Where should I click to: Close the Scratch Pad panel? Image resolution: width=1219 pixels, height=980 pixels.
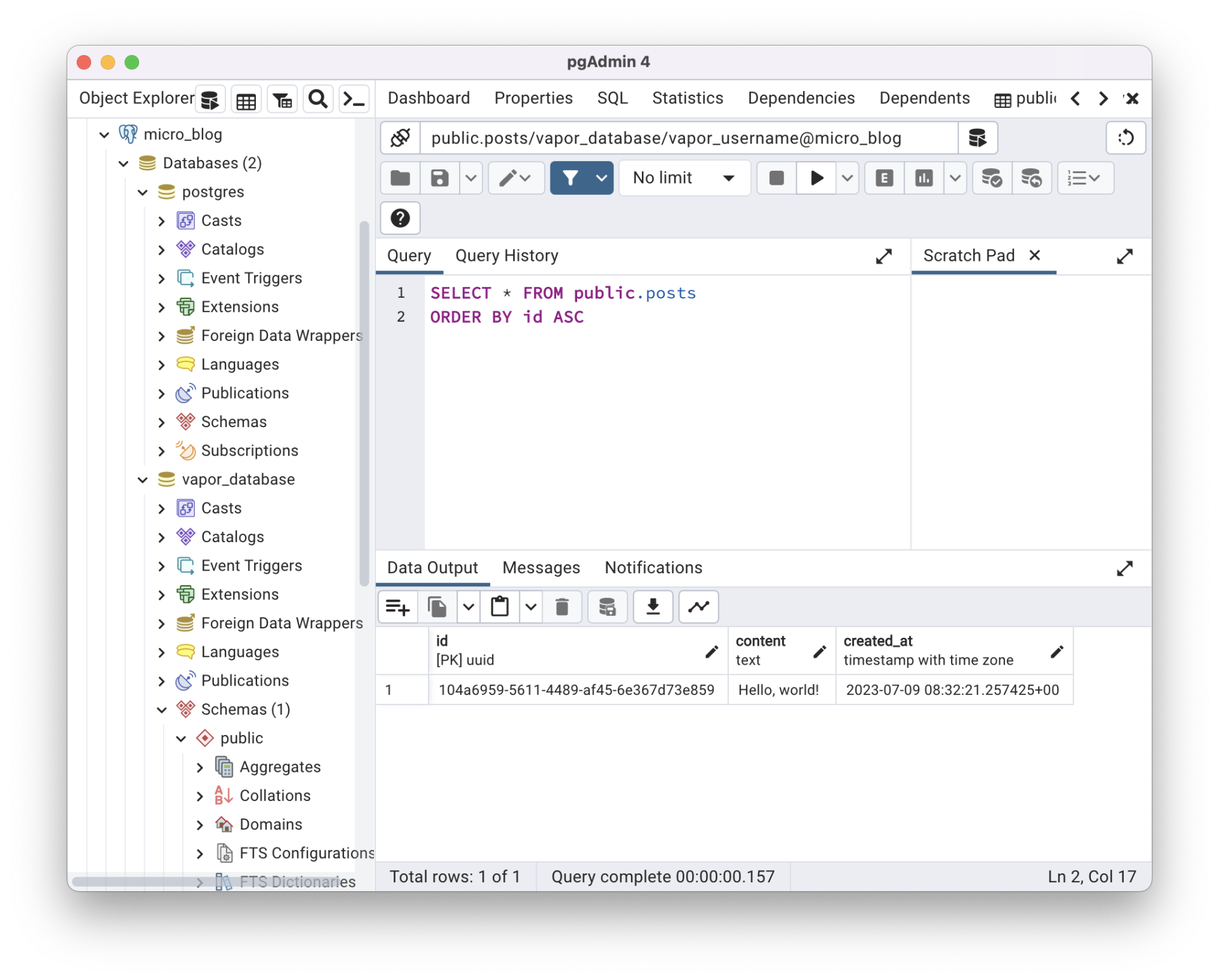click(x=1034, y=255)
